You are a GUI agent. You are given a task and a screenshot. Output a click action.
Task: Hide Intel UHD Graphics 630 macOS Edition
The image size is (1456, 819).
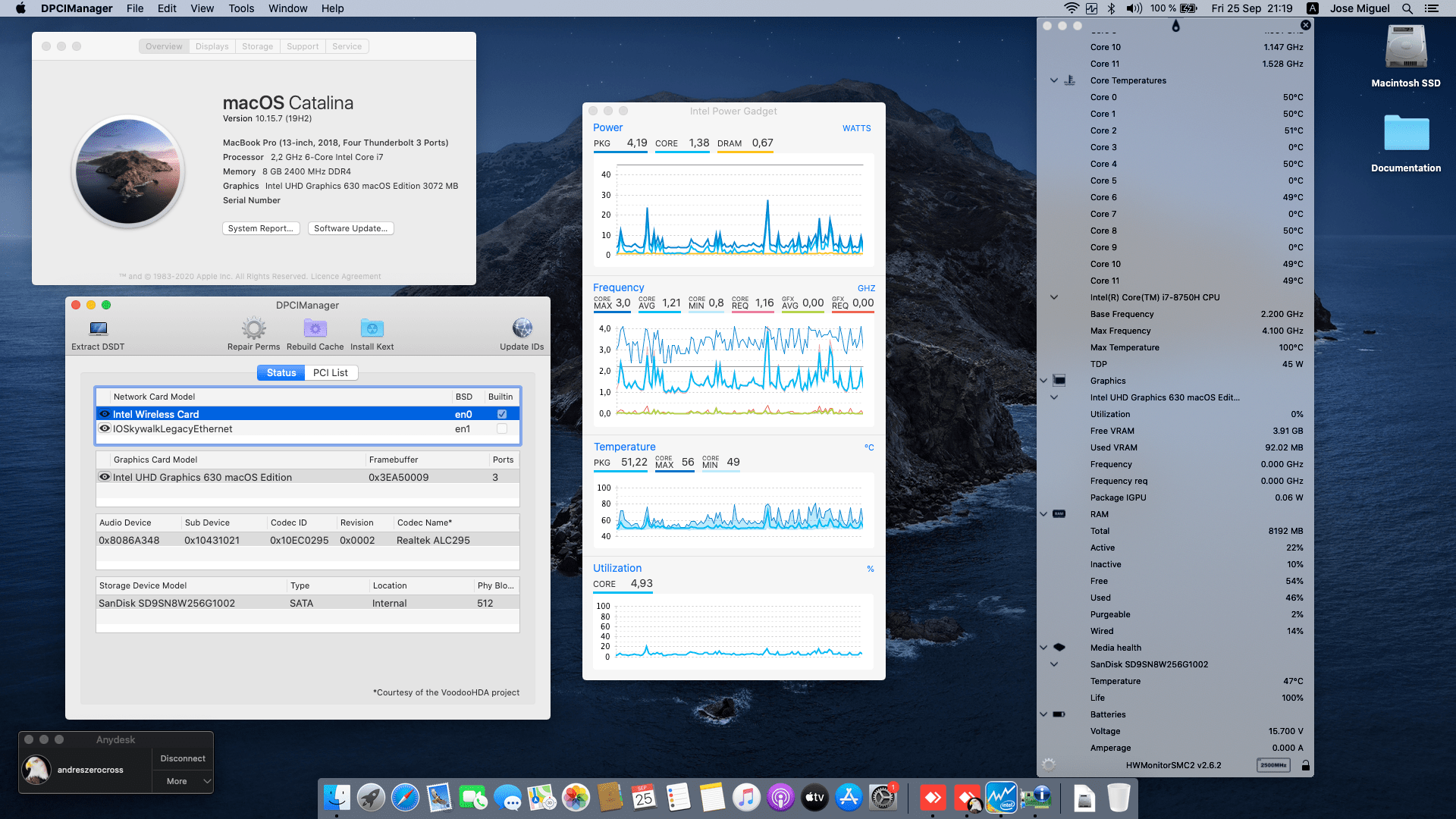point(105,477)
